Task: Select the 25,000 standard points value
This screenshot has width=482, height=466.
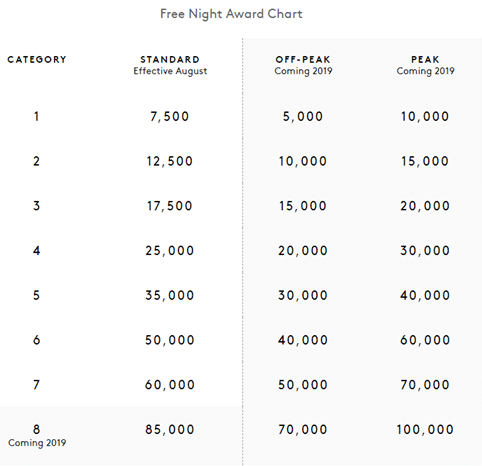Action: tap(170, 251)
